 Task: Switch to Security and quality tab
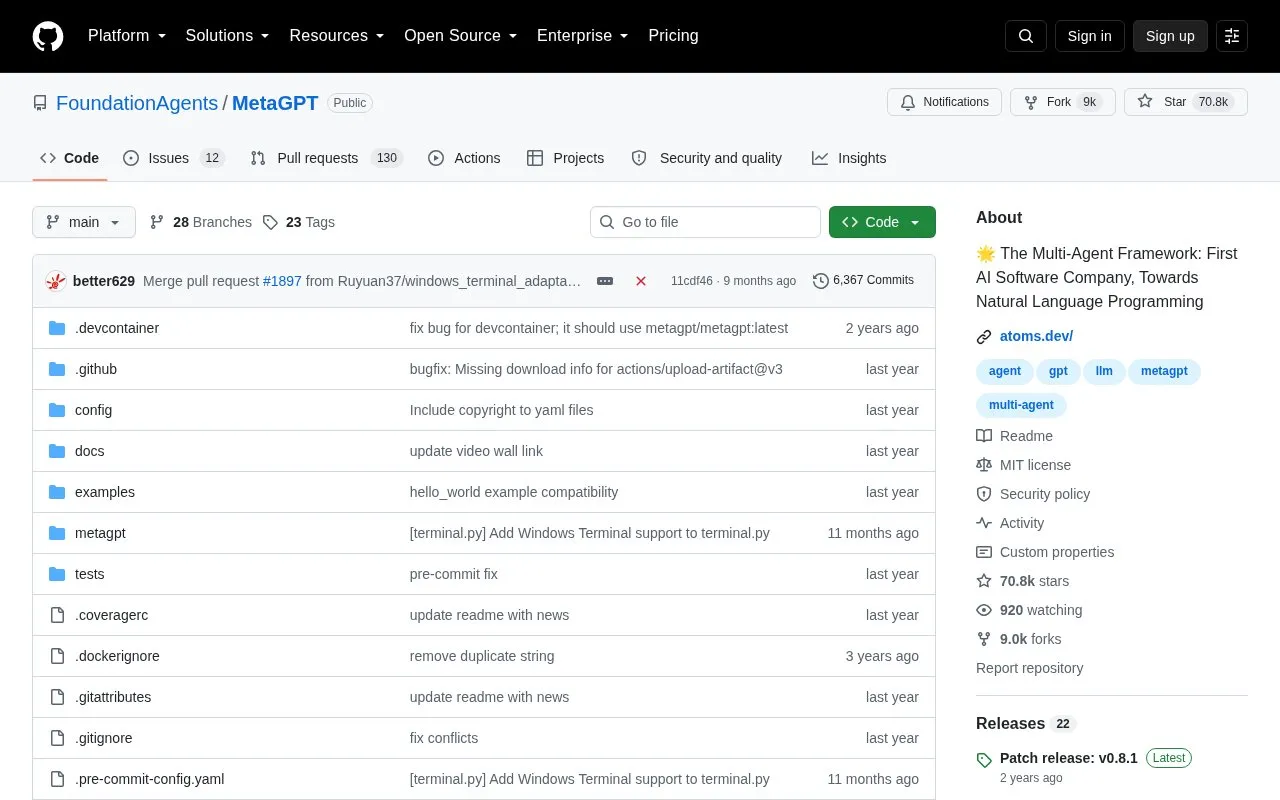click(x=707, y=158)
